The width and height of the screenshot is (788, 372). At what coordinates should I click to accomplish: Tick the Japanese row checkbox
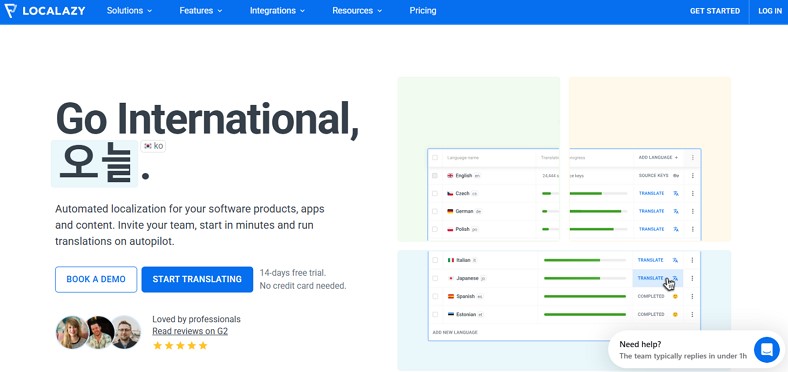pyautogui.click(x=435, y=278)
